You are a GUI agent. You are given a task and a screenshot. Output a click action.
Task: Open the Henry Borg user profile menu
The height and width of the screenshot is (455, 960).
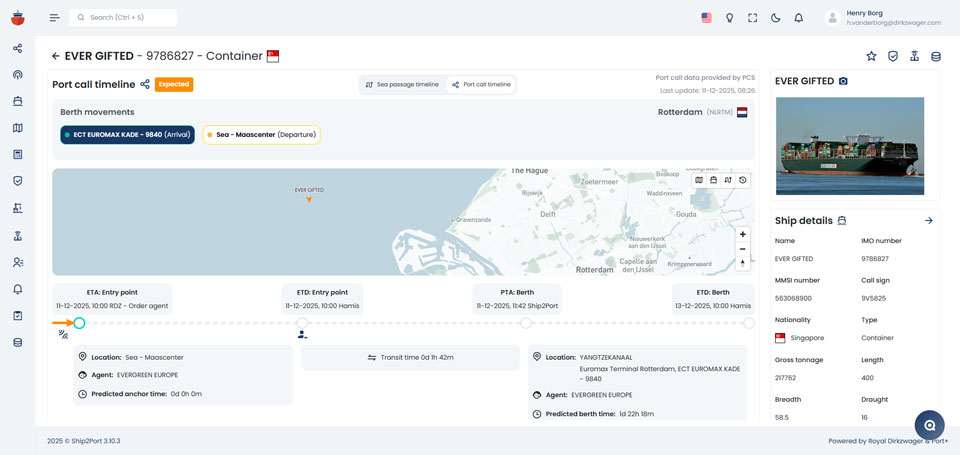coord(880,17)
